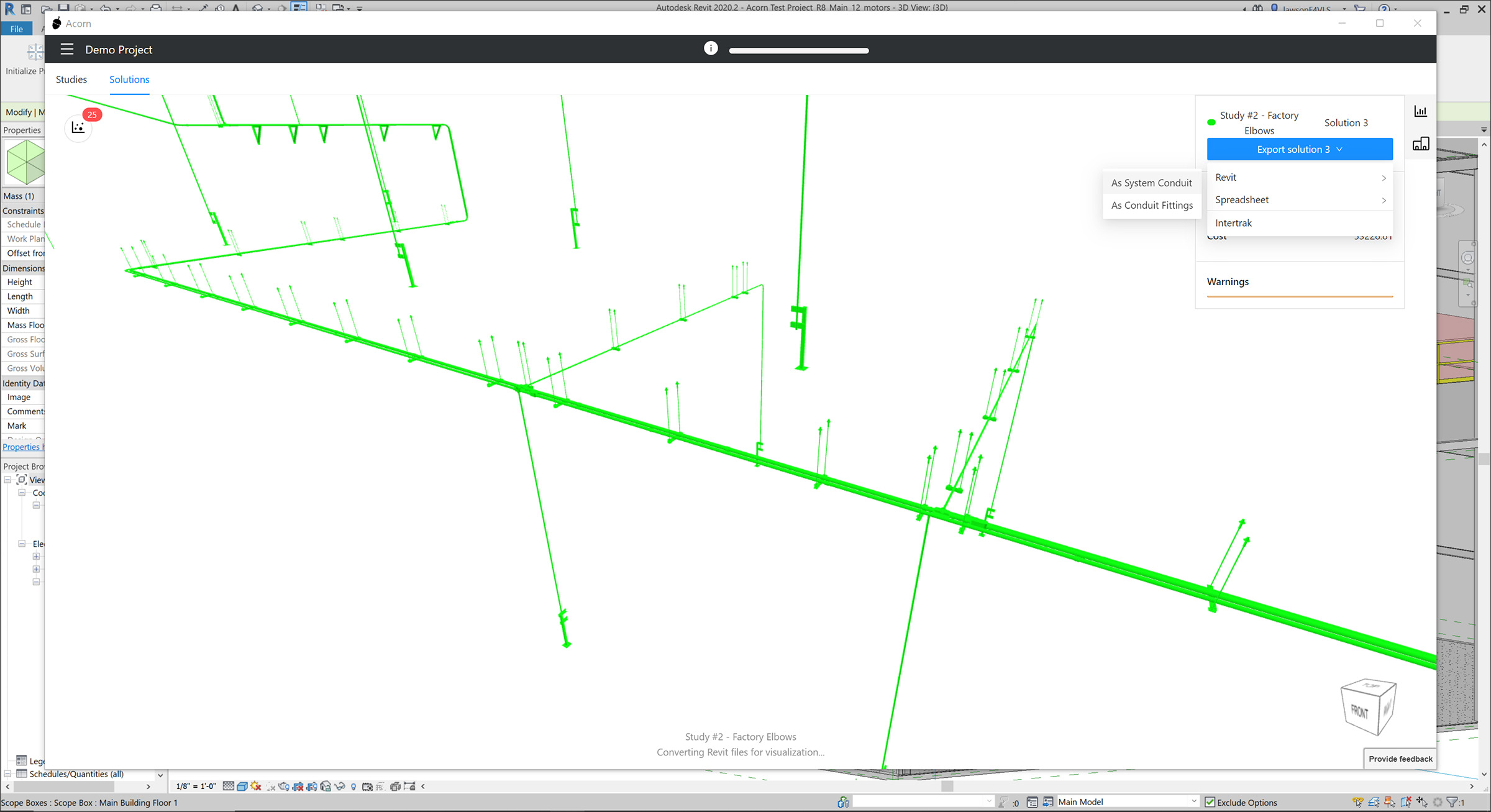Collapse Views node in Project Browser
Screen dimensions: 1491x812
(x=7, y=480)
